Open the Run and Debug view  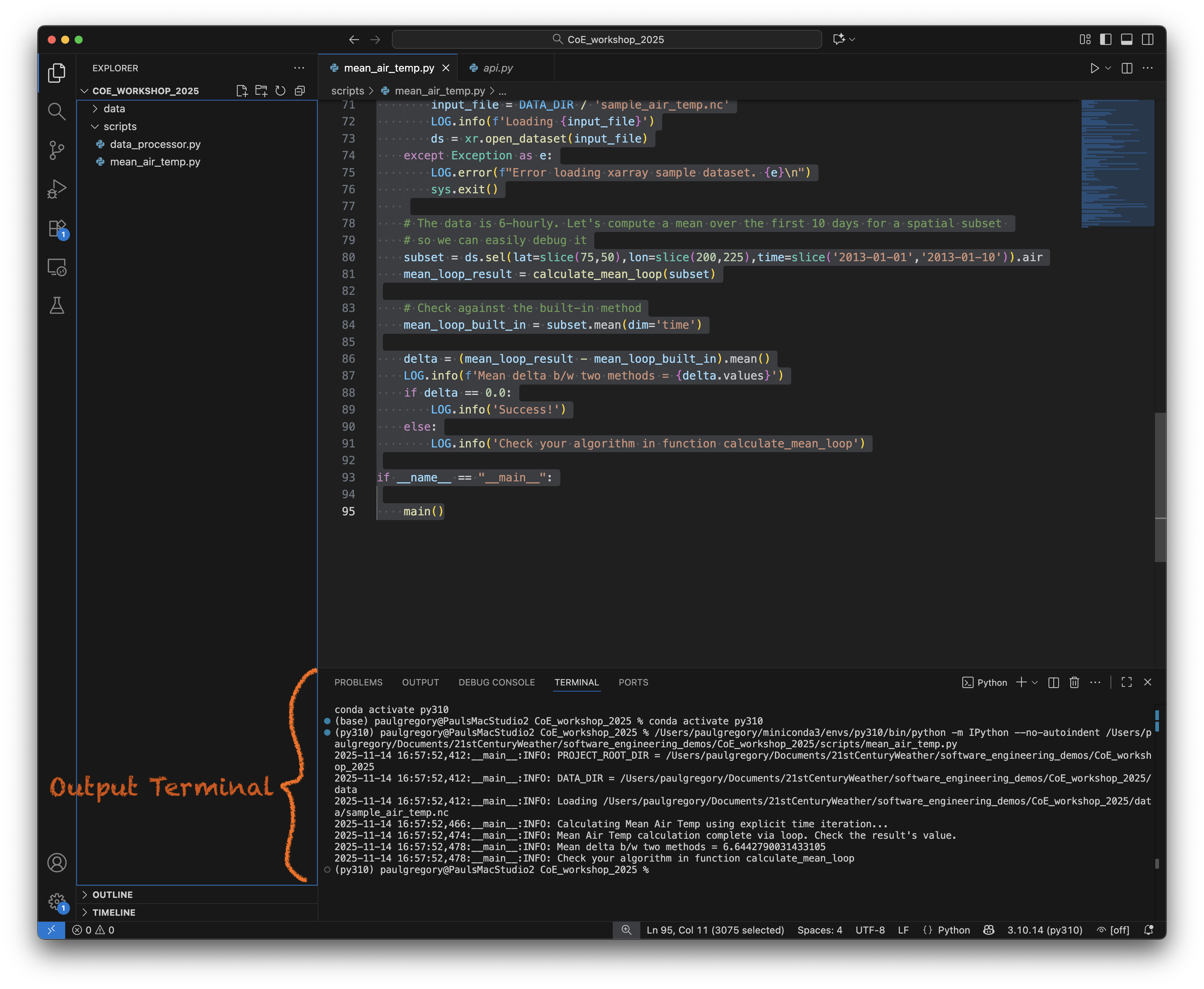56,189
